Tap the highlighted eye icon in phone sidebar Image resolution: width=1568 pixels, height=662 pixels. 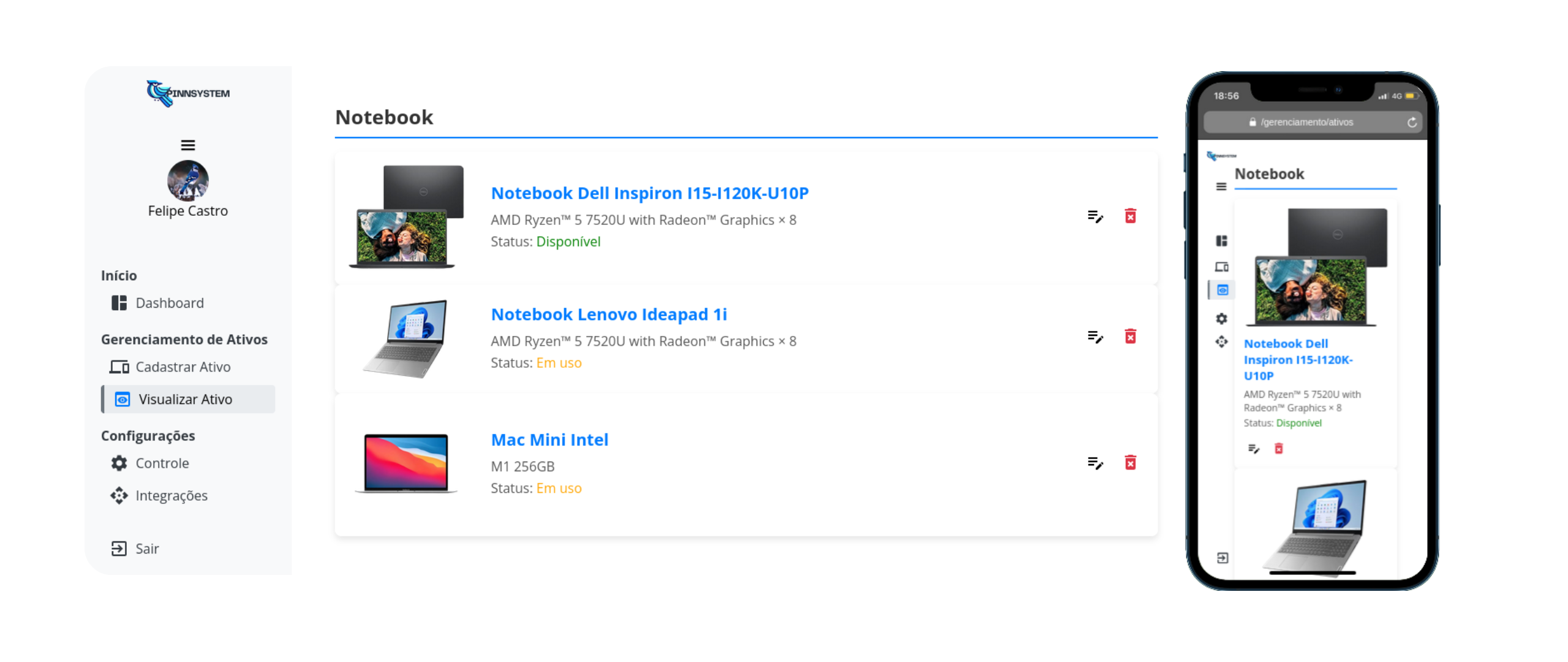(1222, 290)
